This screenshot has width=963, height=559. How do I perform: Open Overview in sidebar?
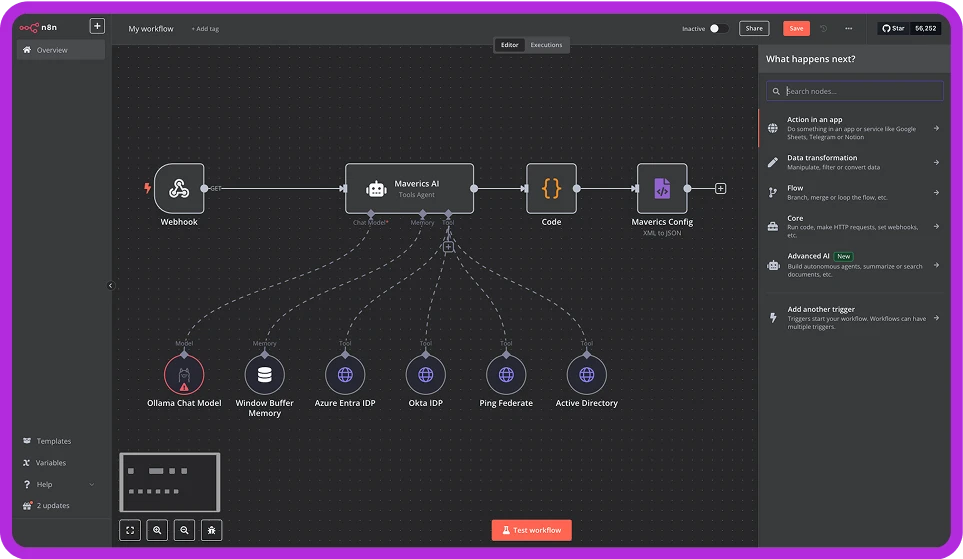coord(61,50)
